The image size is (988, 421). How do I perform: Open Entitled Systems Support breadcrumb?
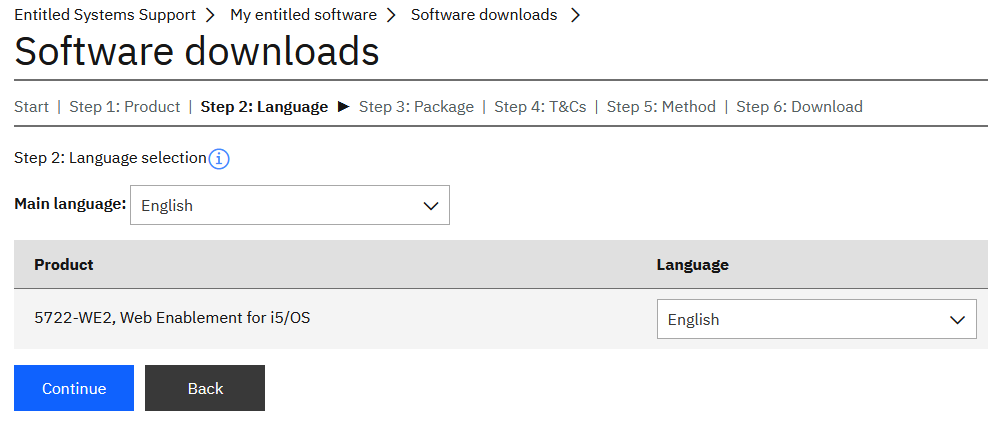105,15
